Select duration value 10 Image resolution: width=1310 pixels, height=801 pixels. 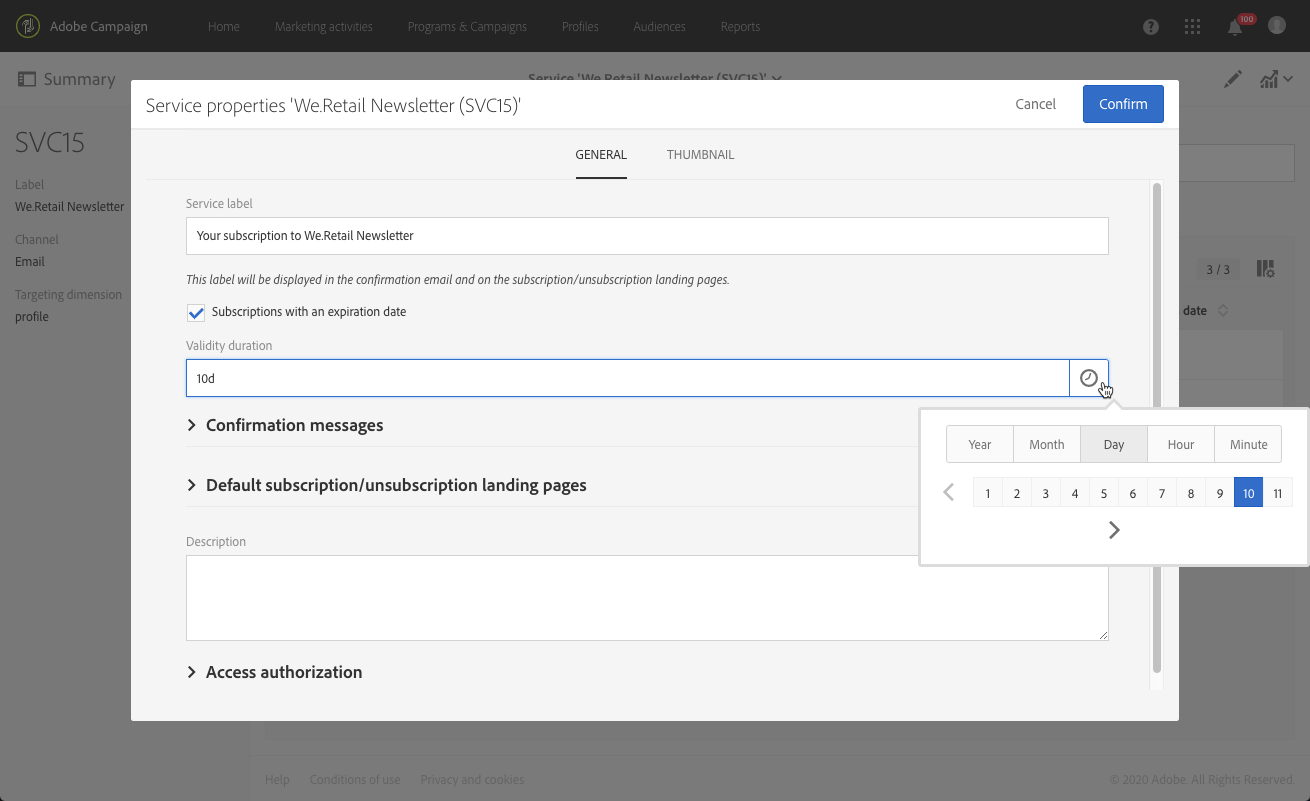click(x=1249, y=493)
